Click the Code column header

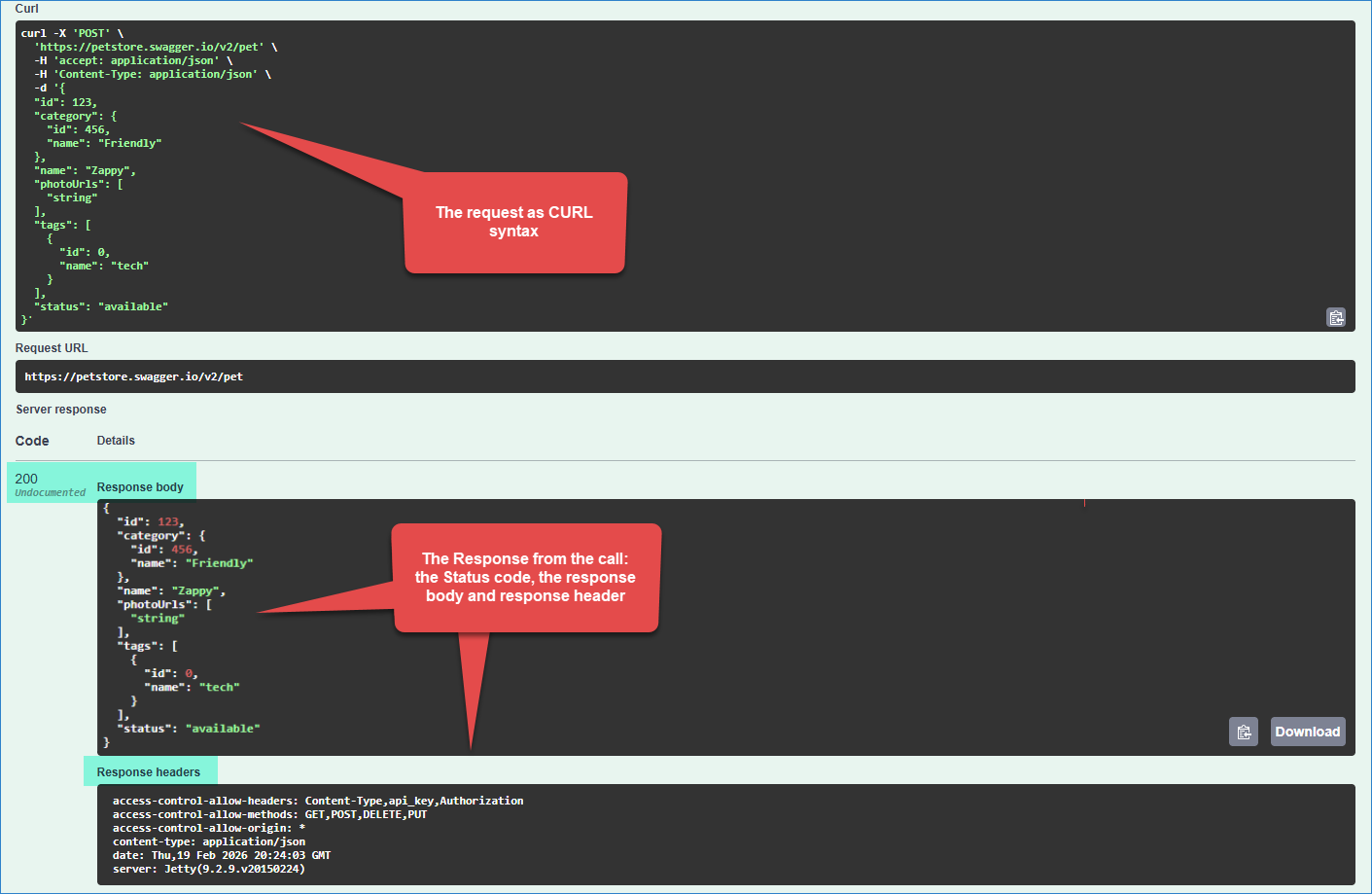pos(32,441)
